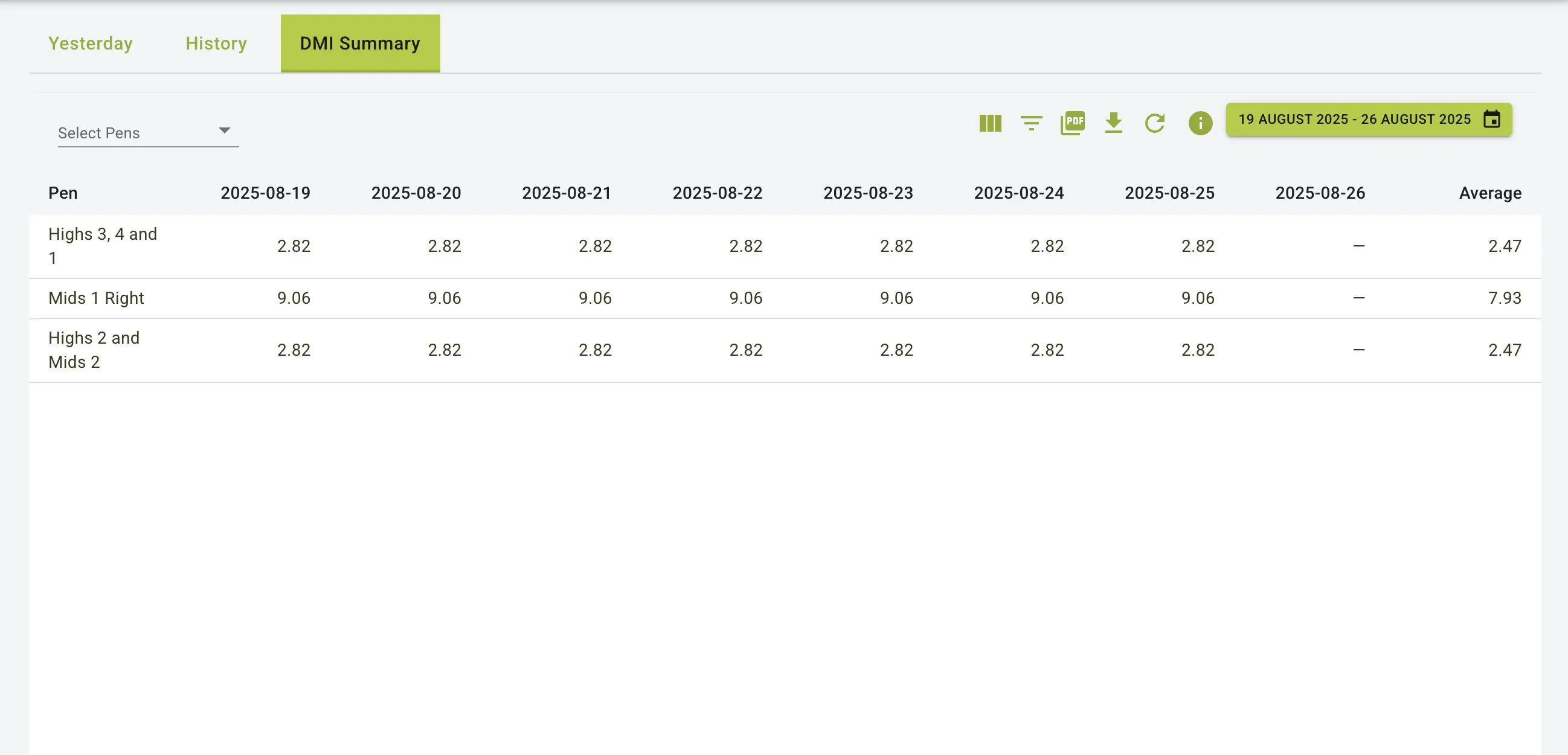This screenshot has height=755, width=1568.
Task: Click Mids 1 Right value for 2025-08-25
Action: pyautogui.click(x=1198, y=298)
